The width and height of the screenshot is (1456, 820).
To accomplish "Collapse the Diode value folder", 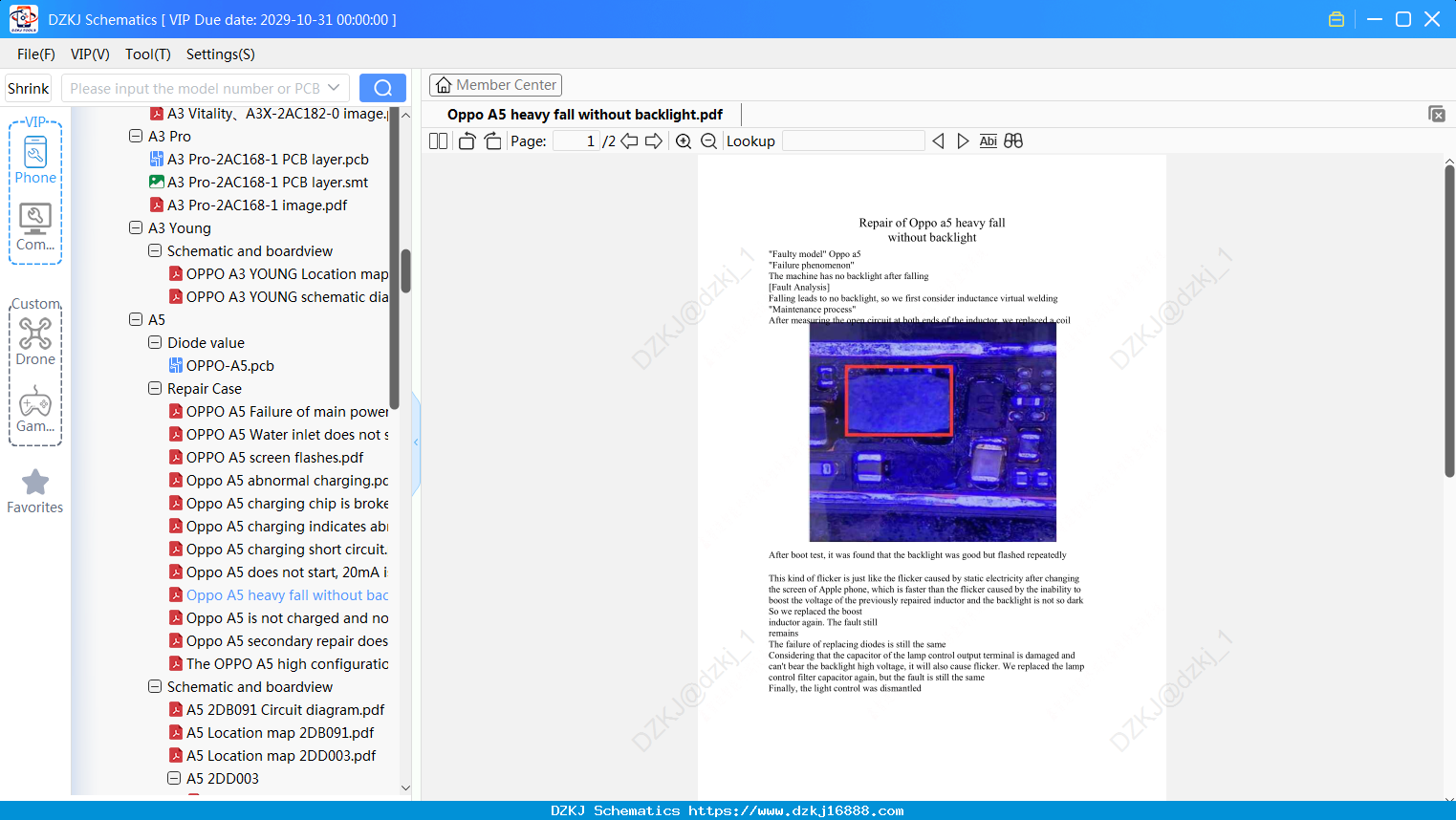I will pos(155,342).
